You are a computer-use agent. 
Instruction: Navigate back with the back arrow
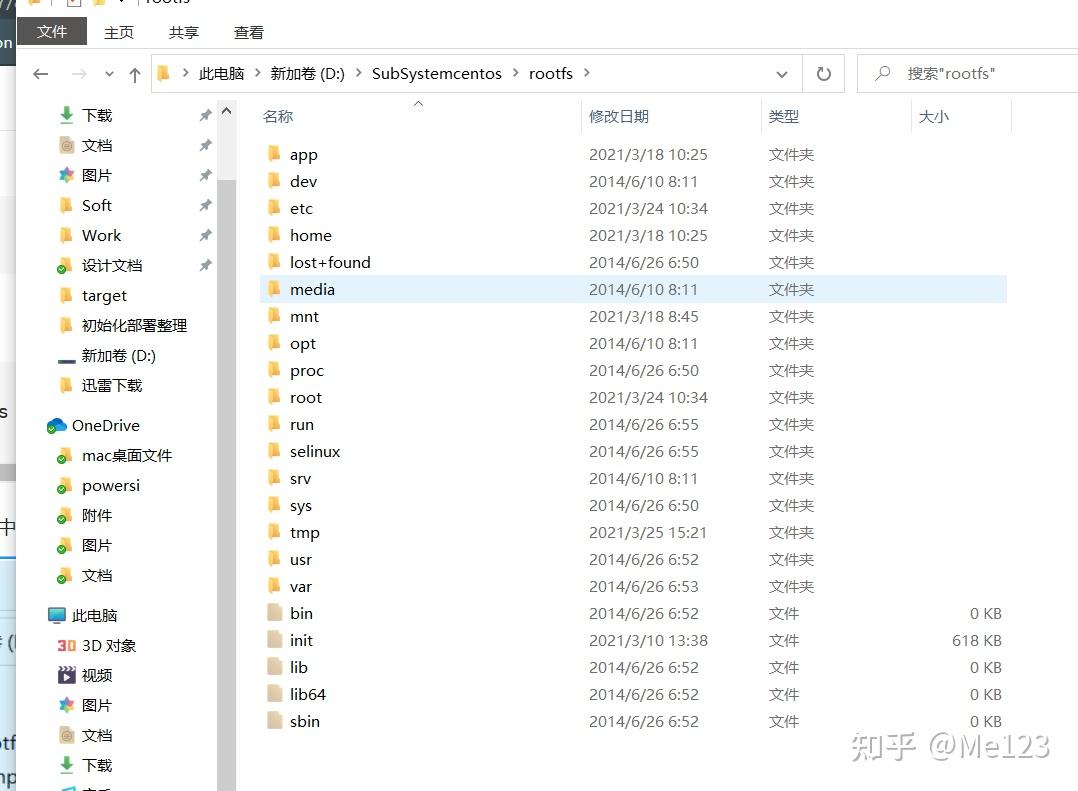(40, 73)
